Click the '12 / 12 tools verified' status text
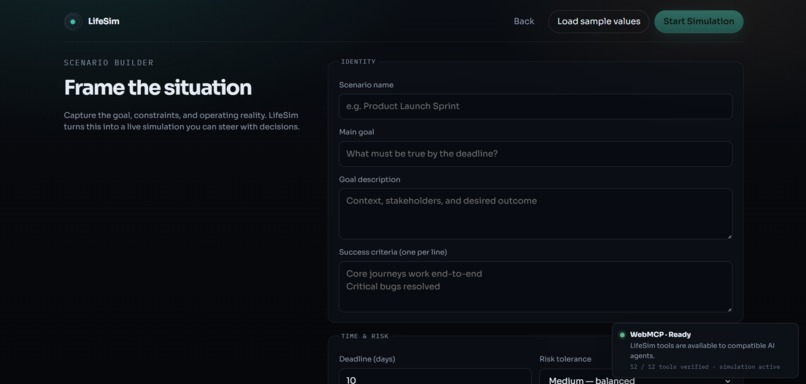The width and height of the screenshot is (806, 384). pos(705,367)
